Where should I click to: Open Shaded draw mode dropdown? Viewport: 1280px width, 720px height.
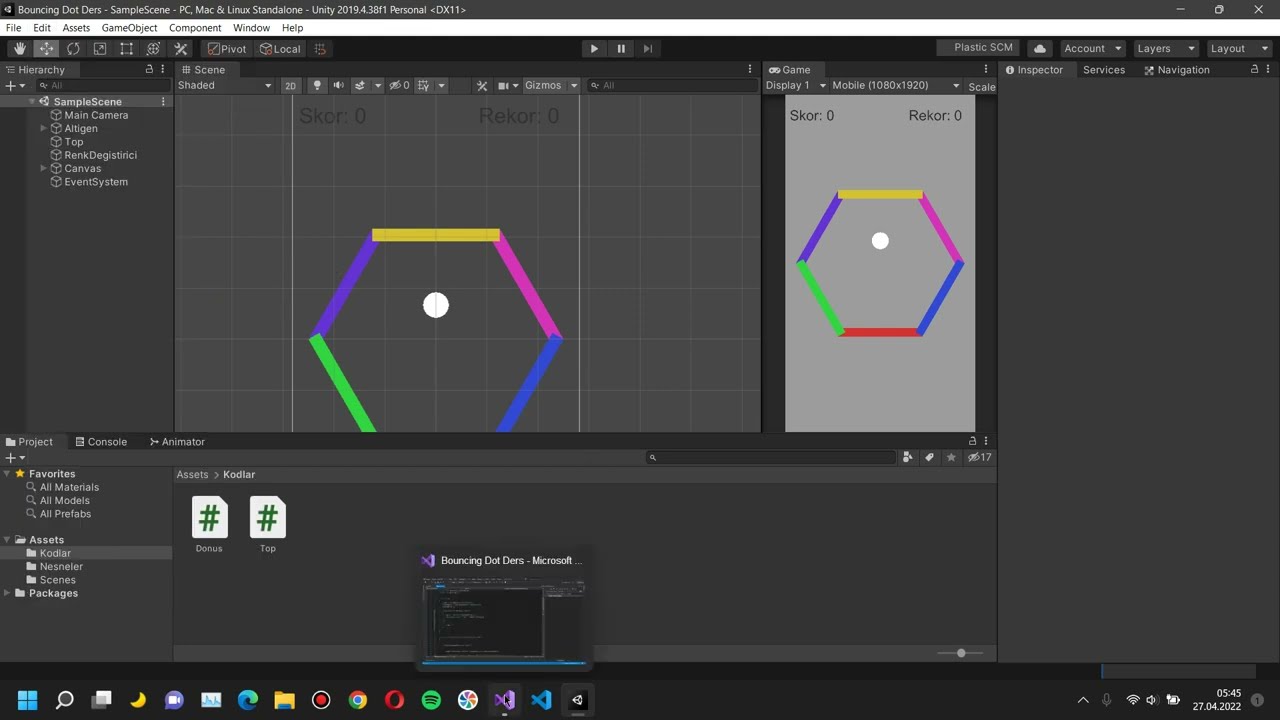[x=224, y=85]
